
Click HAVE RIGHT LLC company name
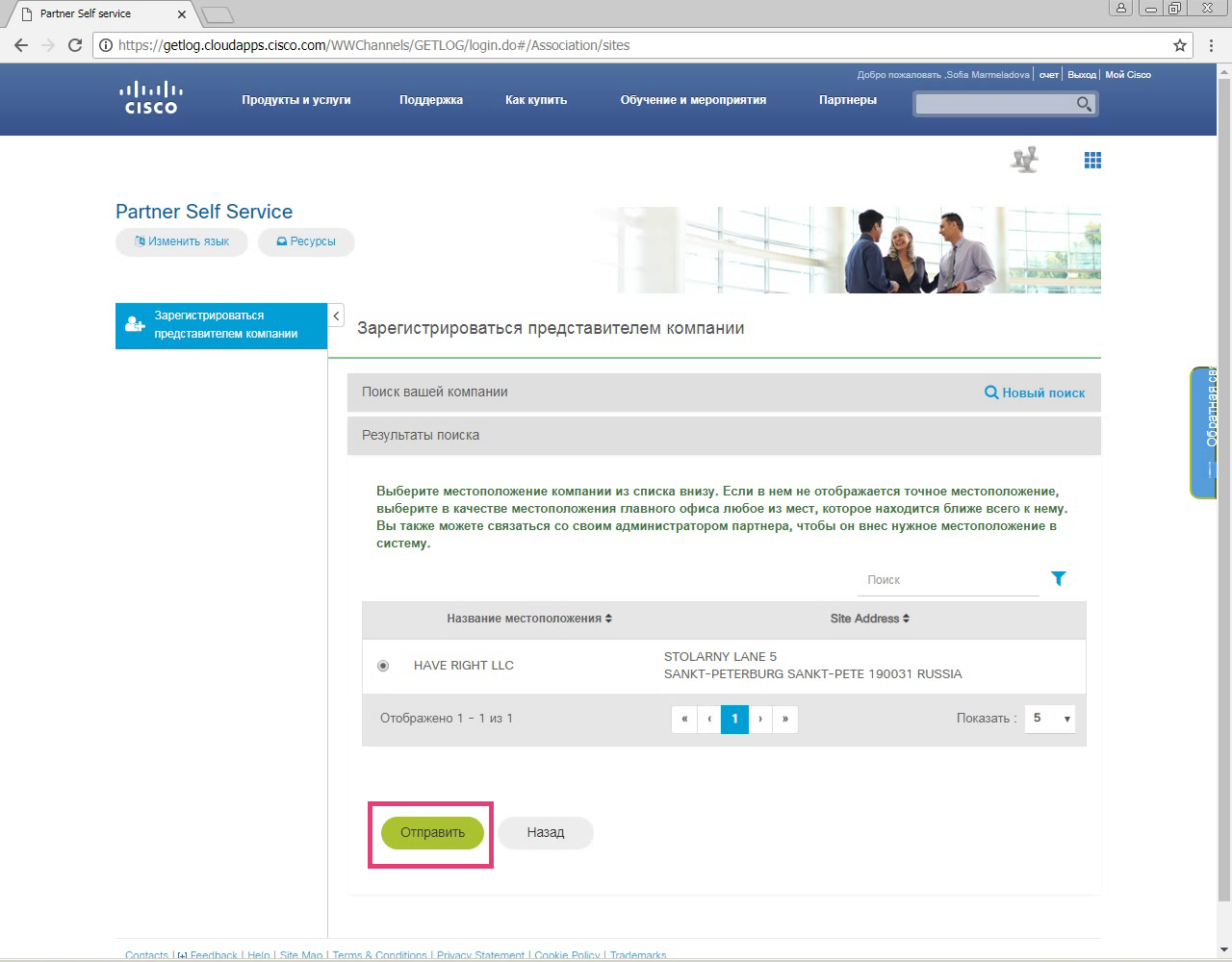point(464,666)
